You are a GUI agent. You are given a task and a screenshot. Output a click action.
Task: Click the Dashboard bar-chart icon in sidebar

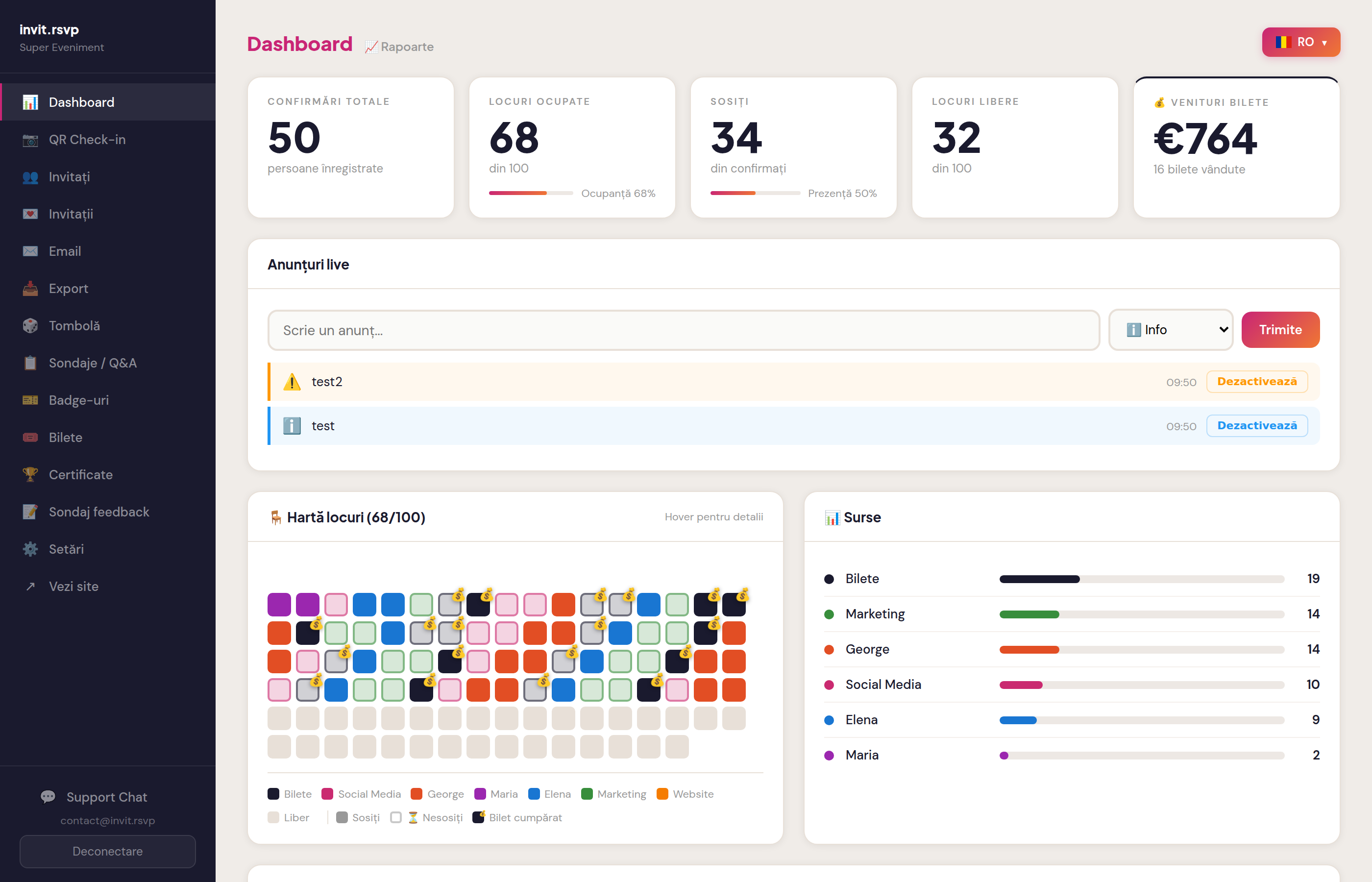[x=30, y=102]
